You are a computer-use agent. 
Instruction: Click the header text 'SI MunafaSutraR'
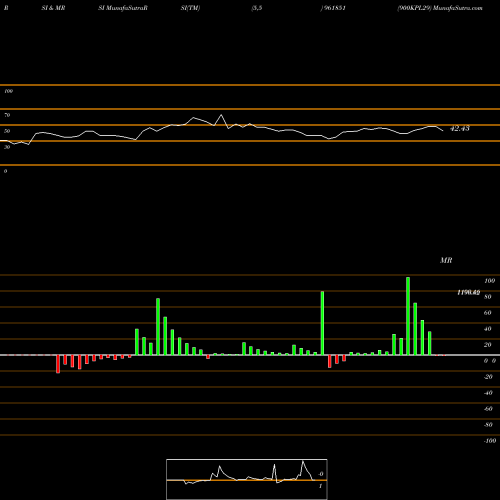tap(123, 8)
